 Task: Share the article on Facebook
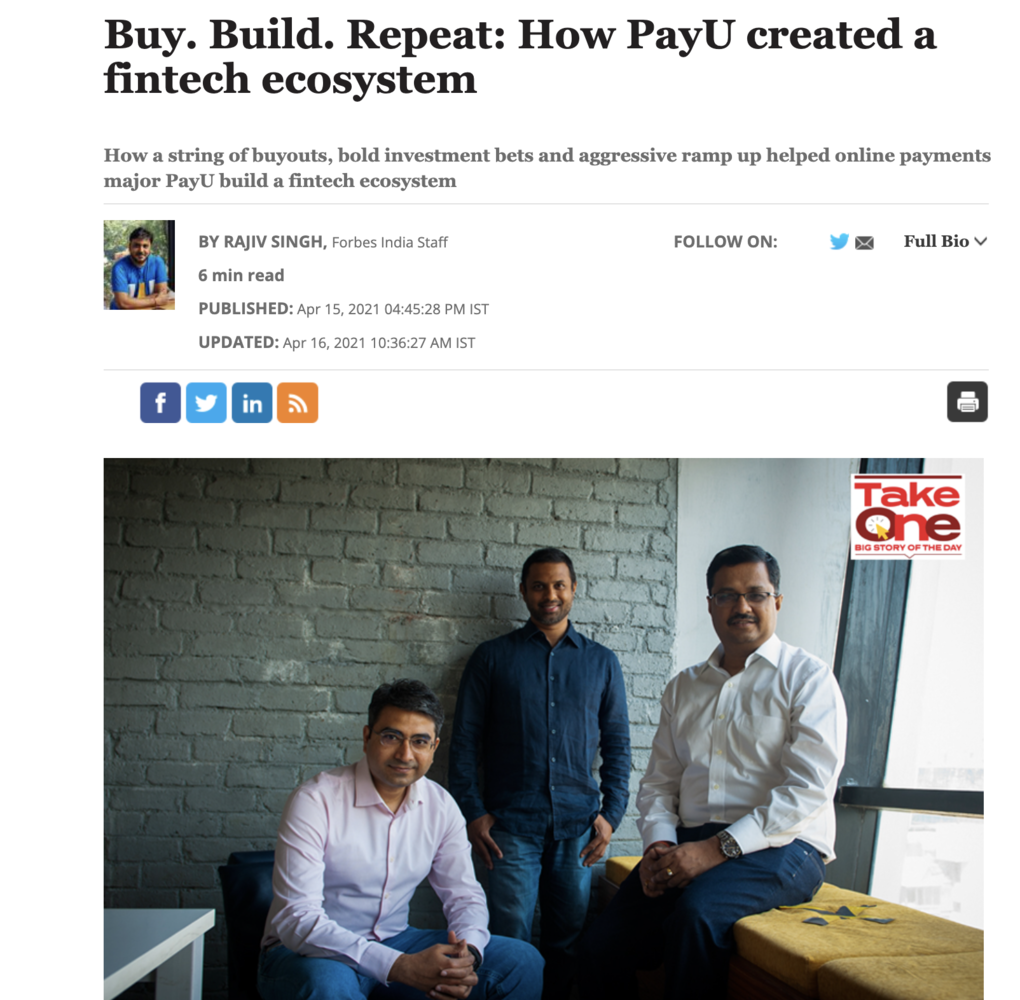(160, 403)
